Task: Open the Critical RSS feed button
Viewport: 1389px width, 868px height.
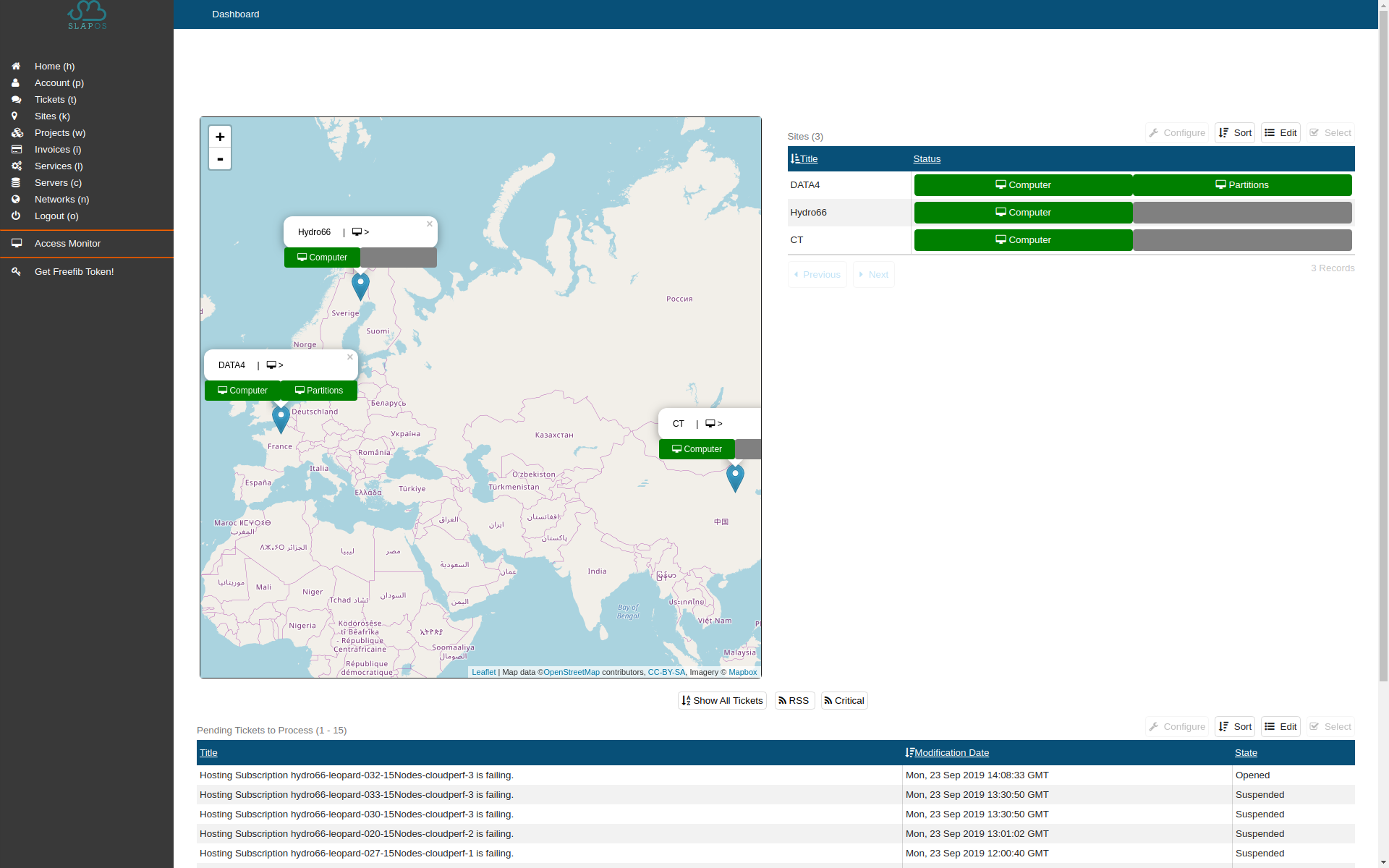Action: coord(844,700)
